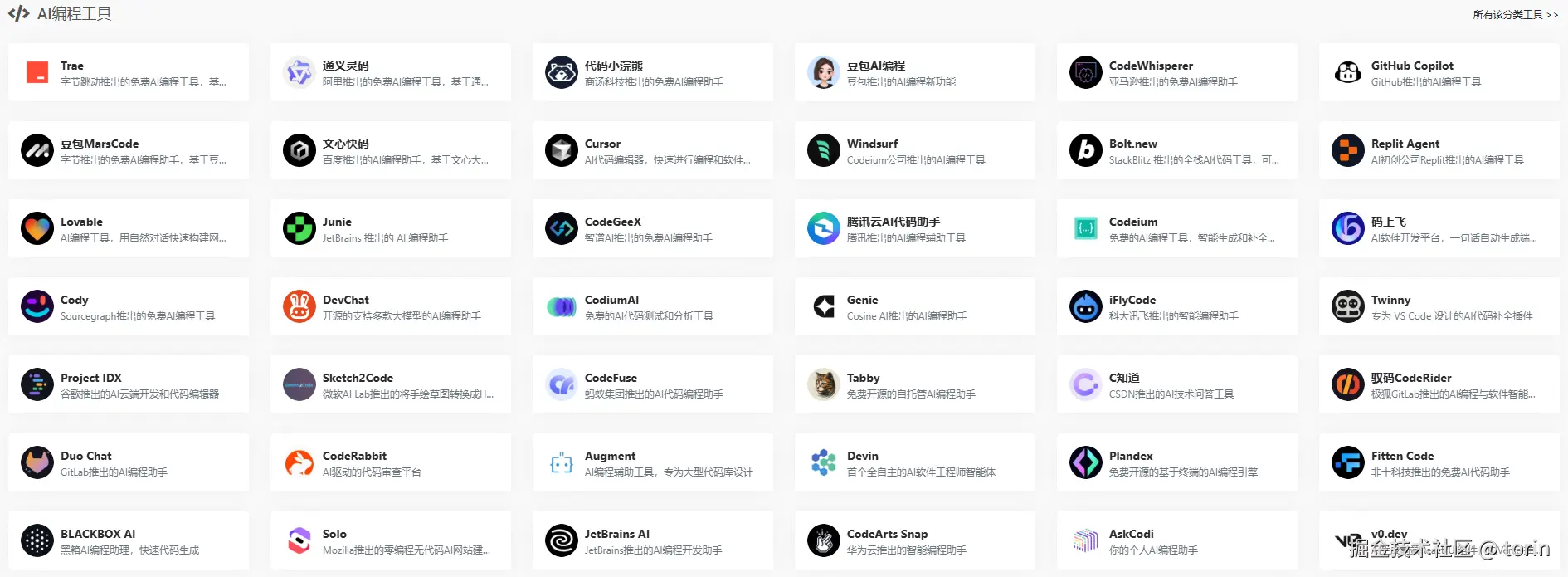This screenshot has width=1568, height=577.
Task: Click the 豆包MarsCode logo icon
Action: coord(37,151)
